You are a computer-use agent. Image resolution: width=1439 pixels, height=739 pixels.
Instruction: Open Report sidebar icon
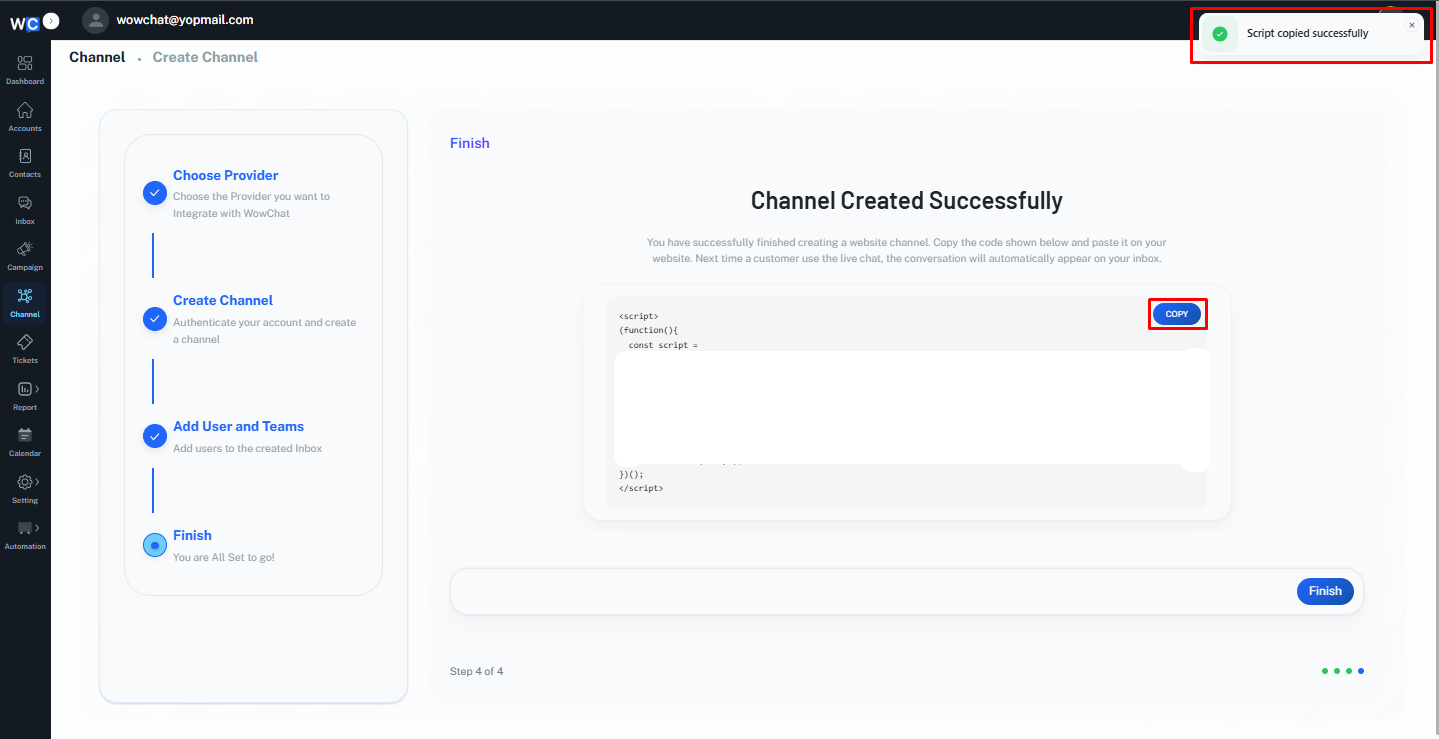(25, 389)
